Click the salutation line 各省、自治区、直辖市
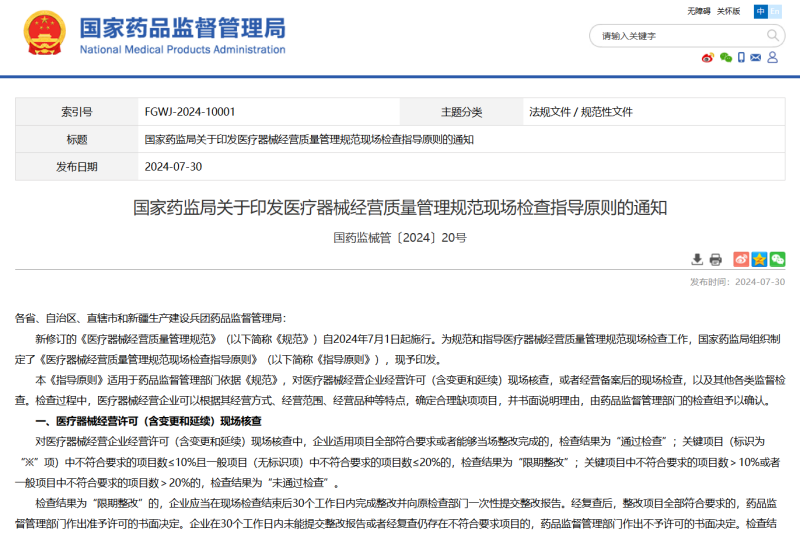 point(151,318)
